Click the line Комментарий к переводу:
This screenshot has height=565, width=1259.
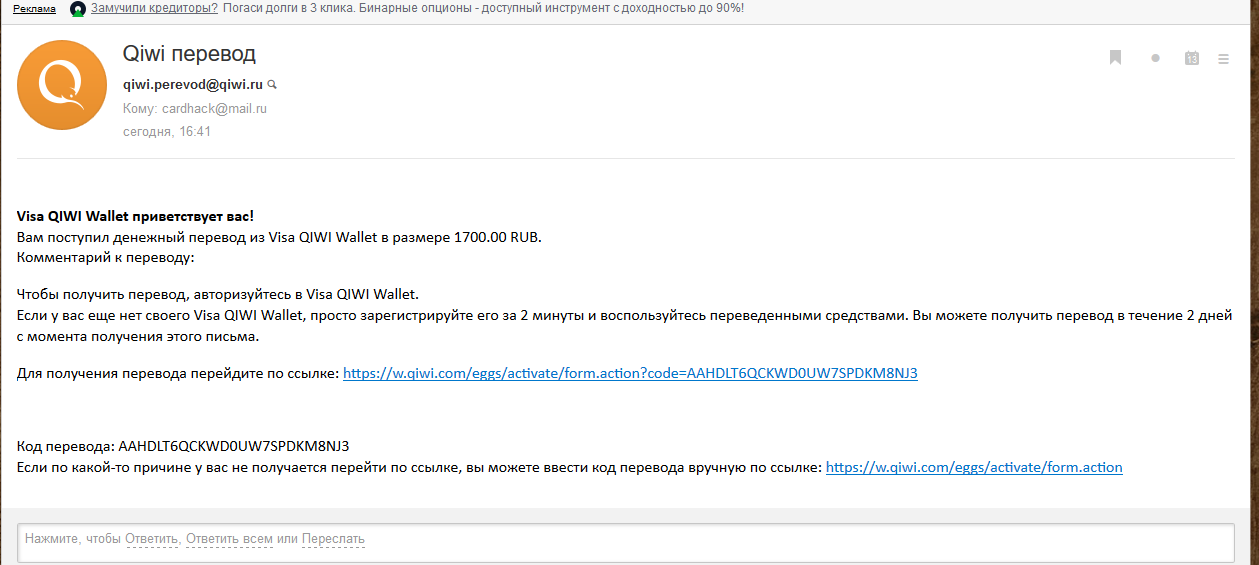[x=105, y=257]
